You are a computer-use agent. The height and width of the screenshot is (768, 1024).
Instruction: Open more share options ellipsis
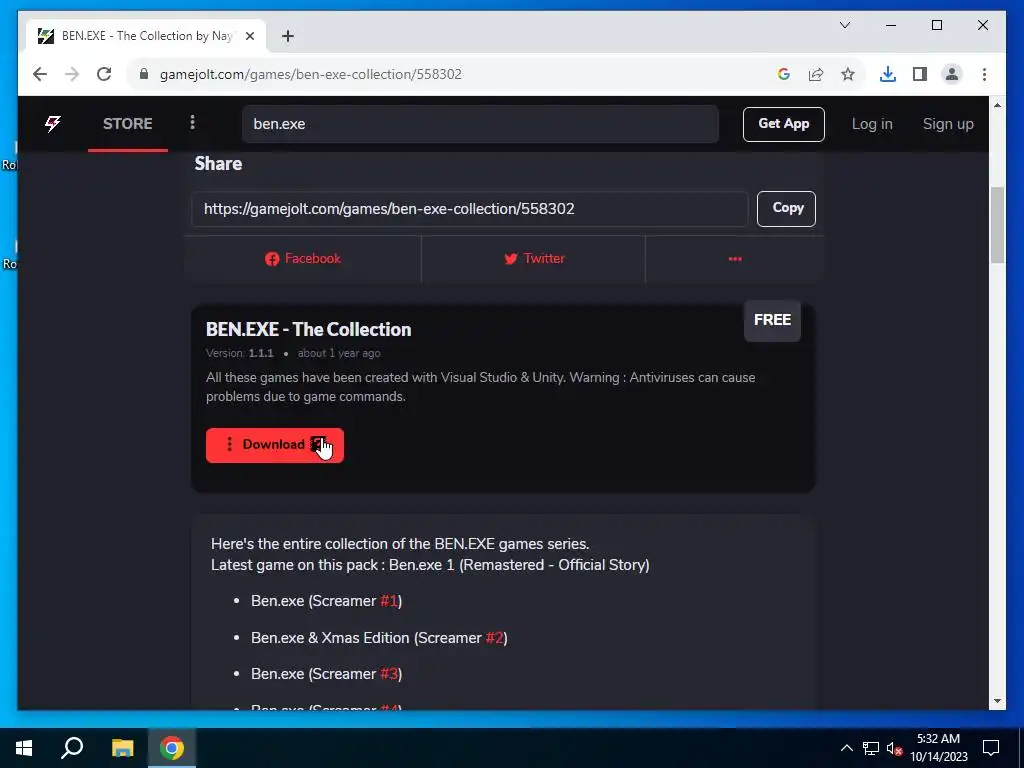click(735, 259)
